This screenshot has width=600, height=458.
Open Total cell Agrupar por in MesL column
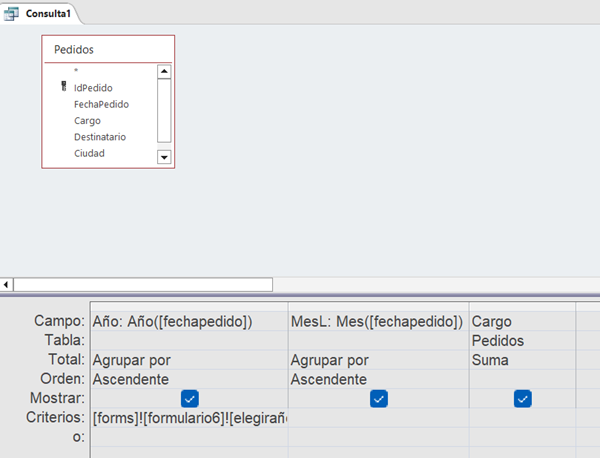[x=378, y=360]
